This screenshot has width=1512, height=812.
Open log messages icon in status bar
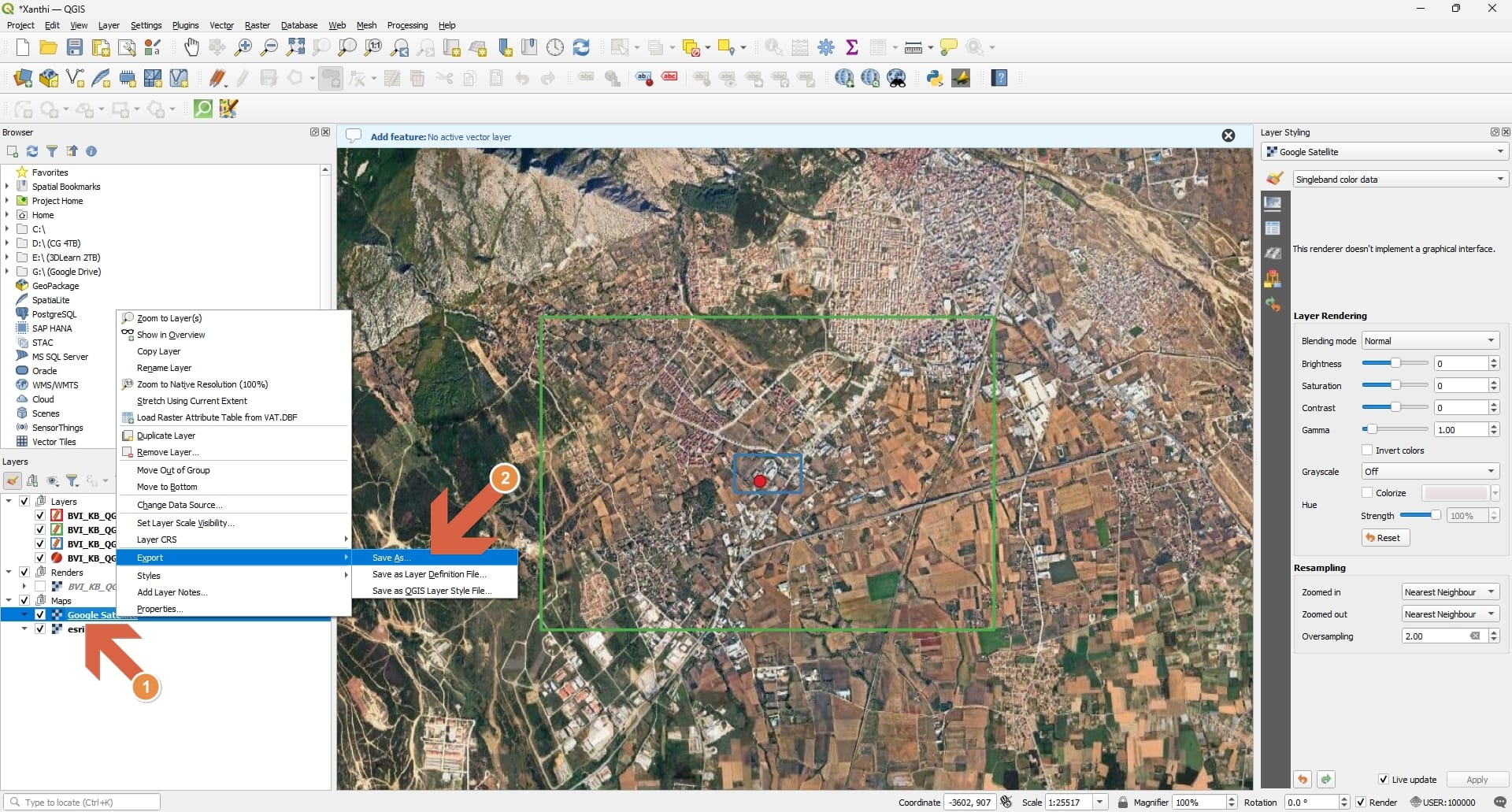point(1499,802)
